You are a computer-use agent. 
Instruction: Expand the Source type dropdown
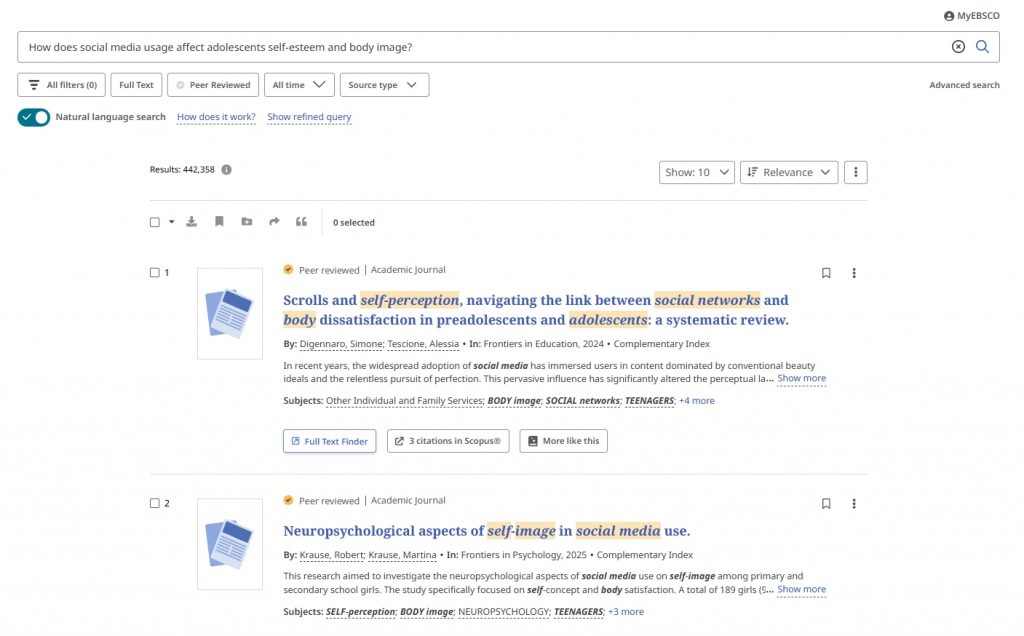point(384,85)
